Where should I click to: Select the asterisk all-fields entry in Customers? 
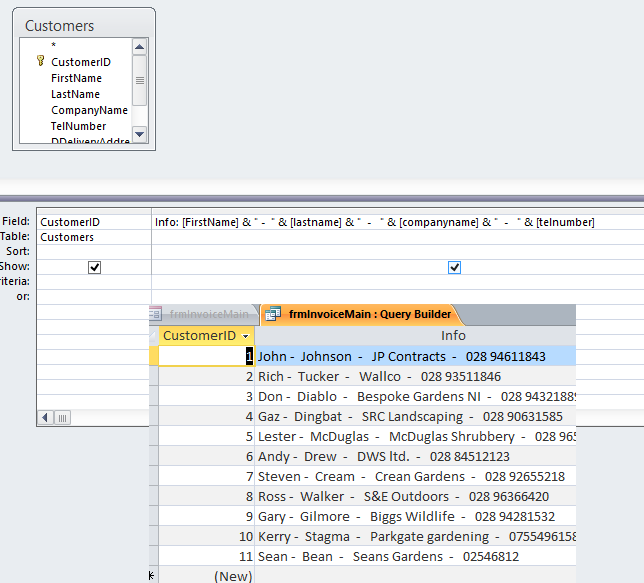point(53,45)
